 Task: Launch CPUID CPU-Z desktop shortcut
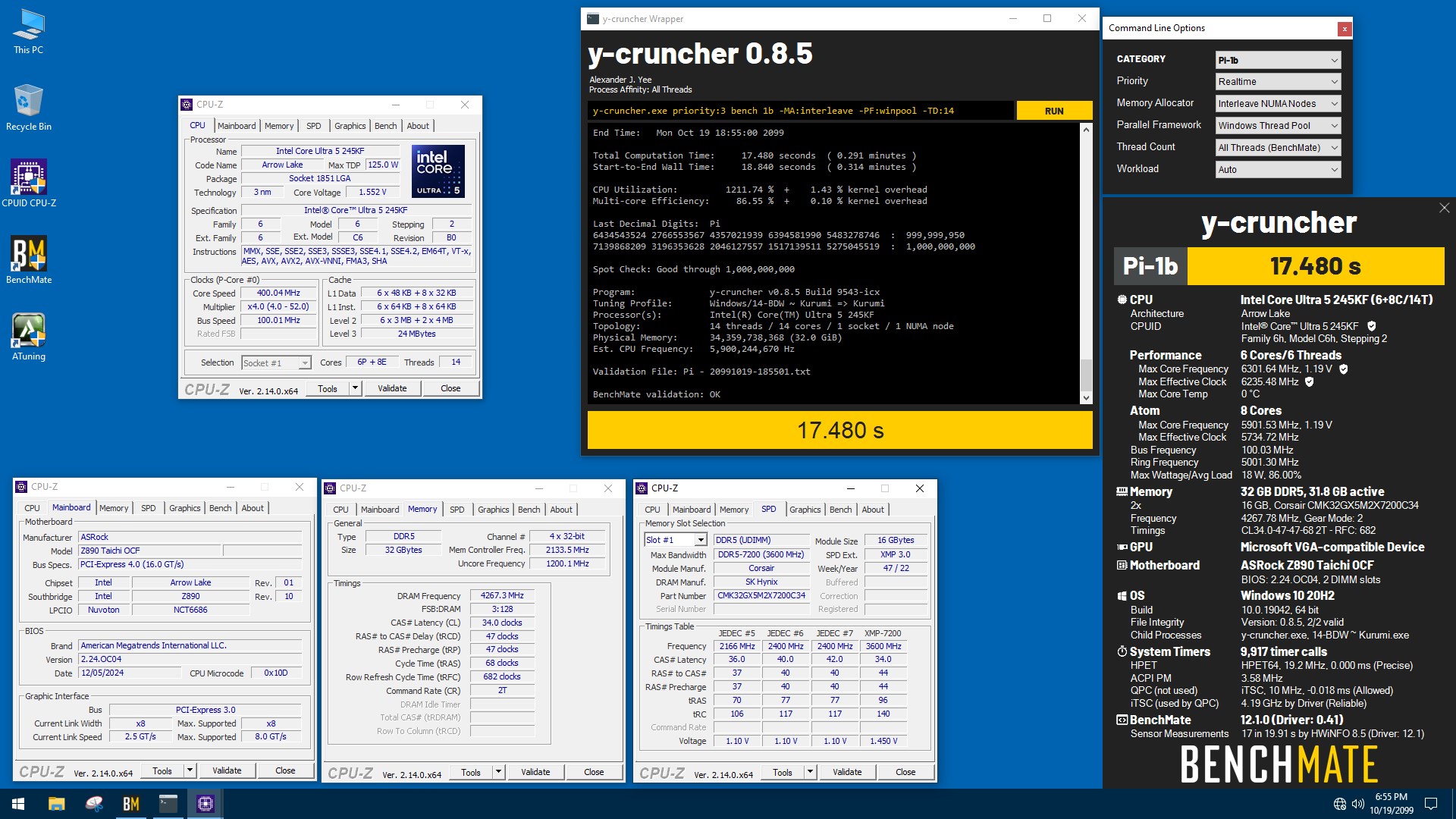point(29,183)
